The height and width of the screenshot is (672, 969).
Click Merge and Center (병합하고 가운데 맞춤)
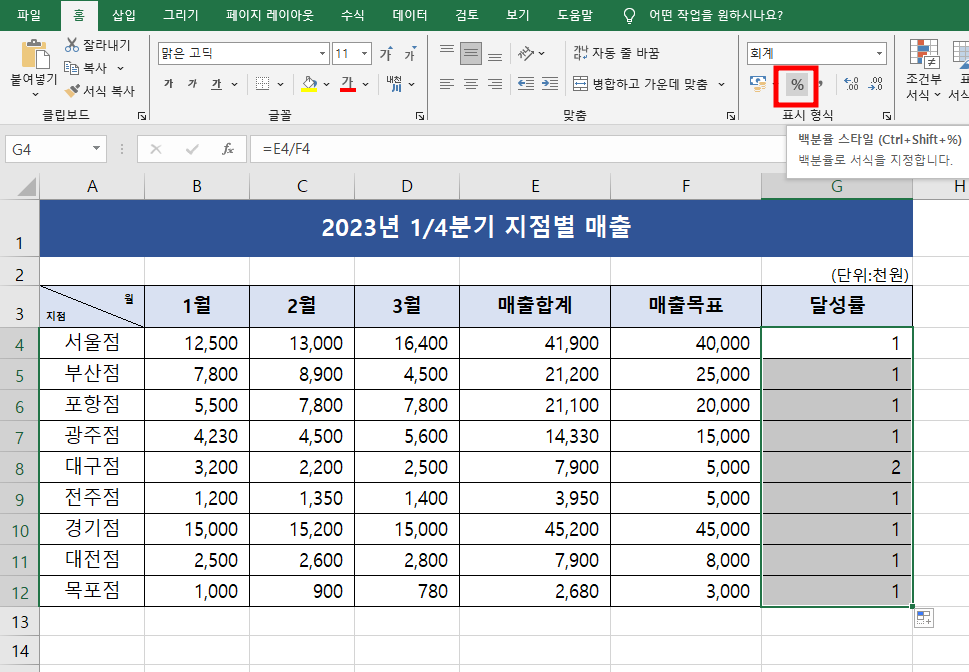coord(640,83)
